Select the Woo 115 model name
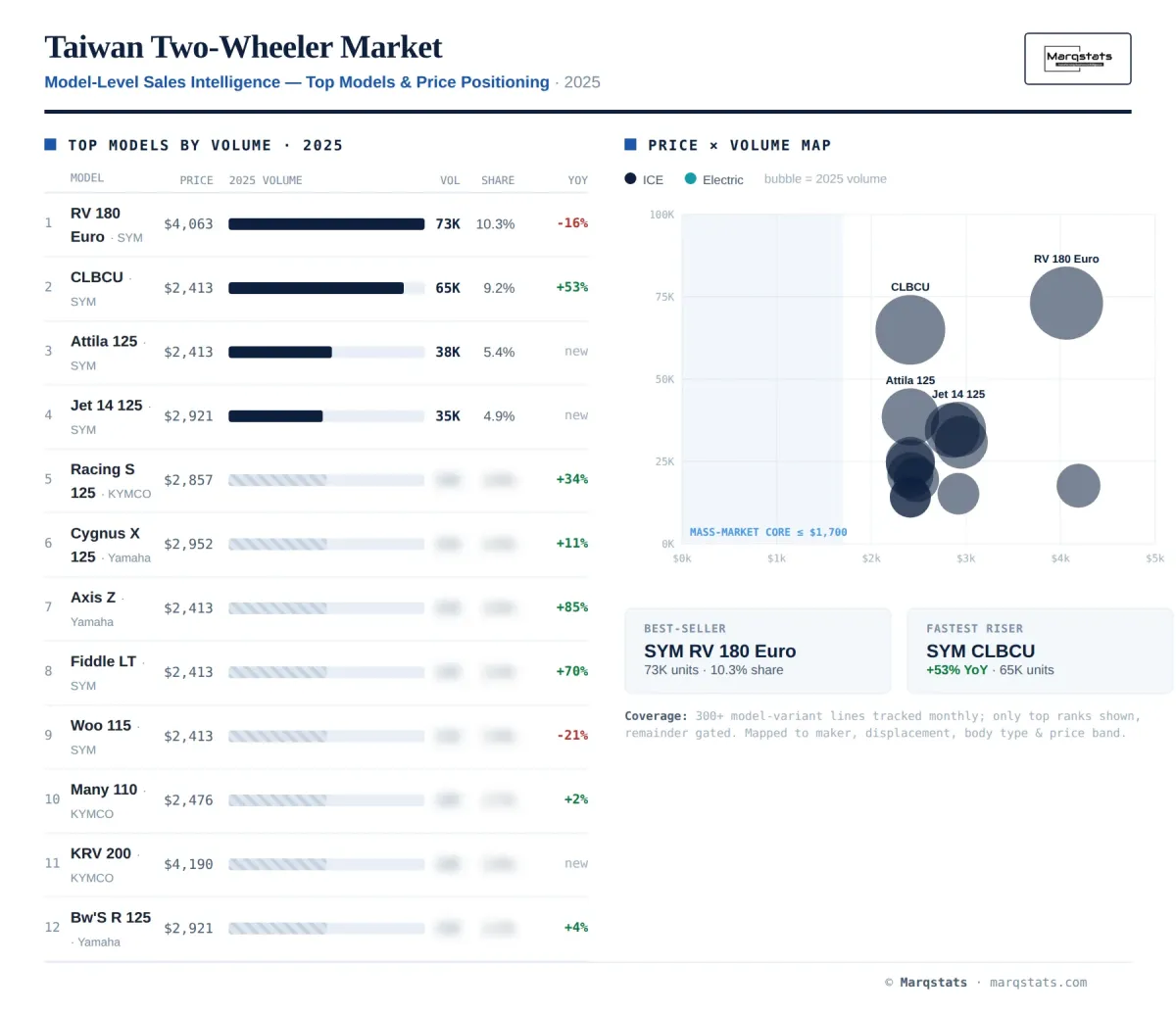This screenshot has width=1176, height=1014. 101,725
